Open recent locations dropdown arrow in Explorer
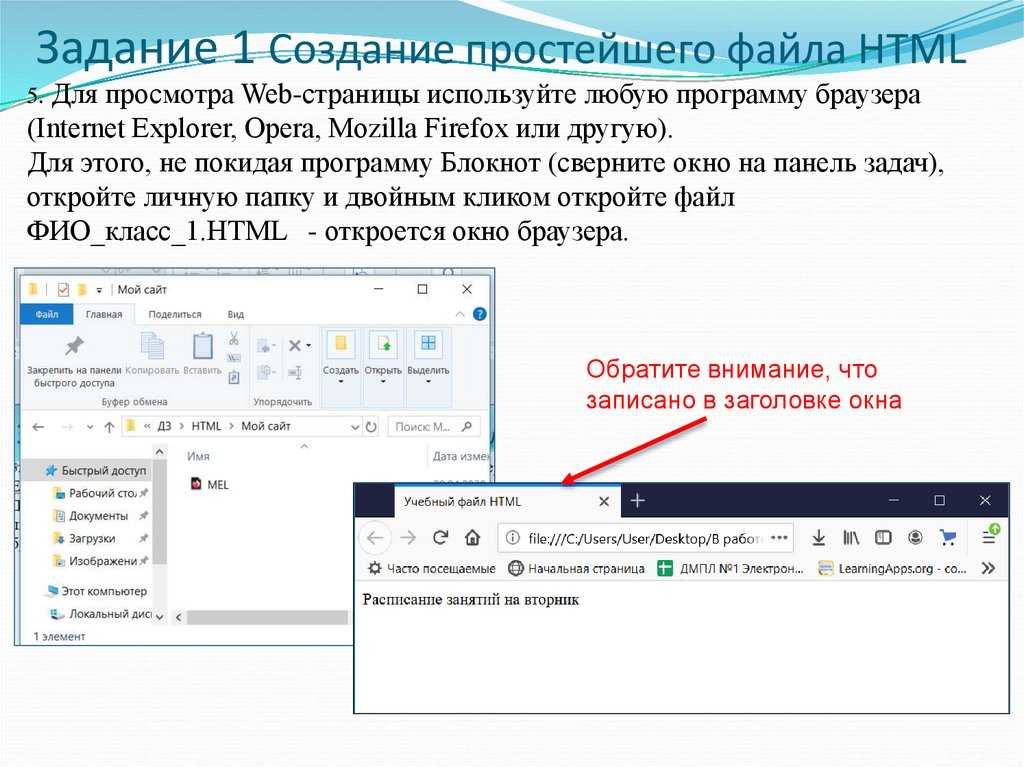Image resolution: width=1024 pixels, height=767 pixels. 89,427
